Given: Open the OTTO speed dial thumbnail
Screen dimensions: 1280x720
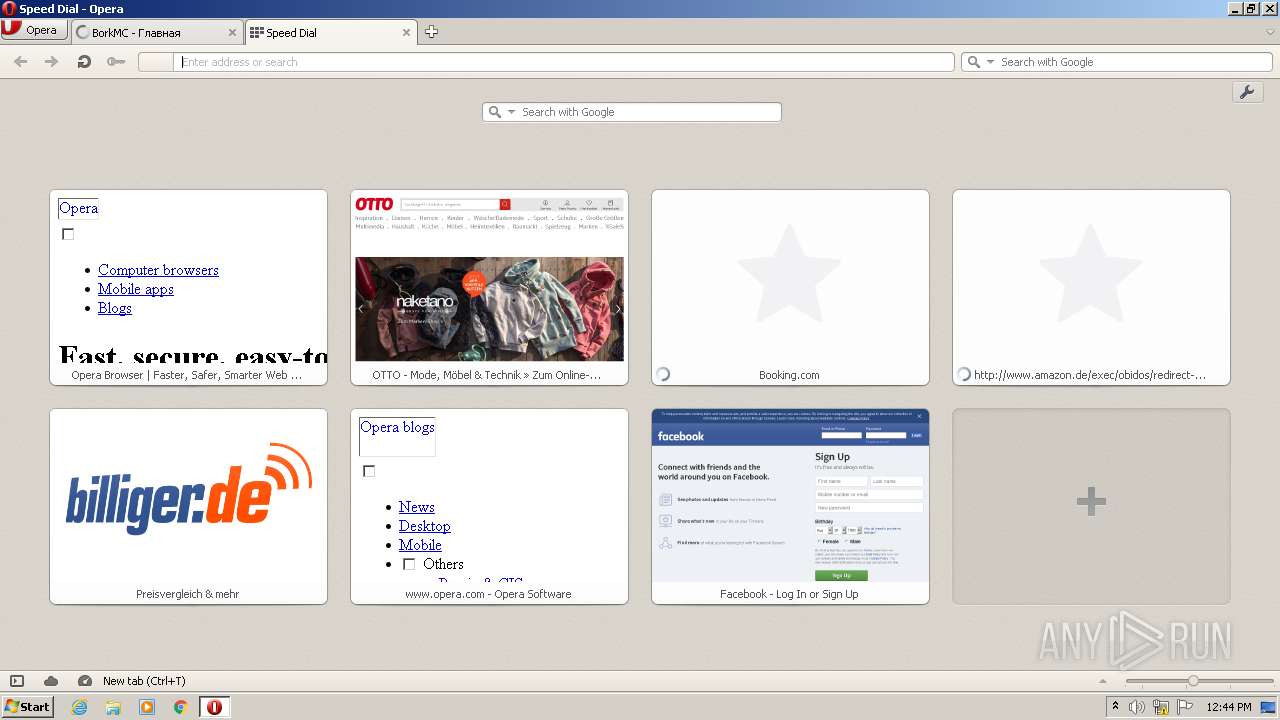Looking at the screenshot, I should [489, 287].
